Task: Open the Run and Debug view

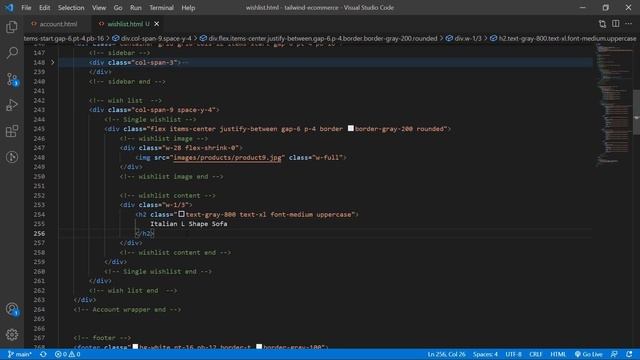Action: (x=12, y=105)
